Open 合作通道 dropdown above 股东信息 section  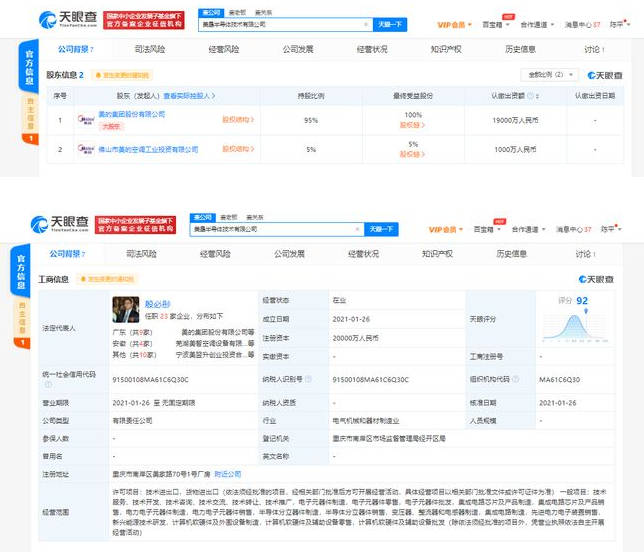pos(537,25)
